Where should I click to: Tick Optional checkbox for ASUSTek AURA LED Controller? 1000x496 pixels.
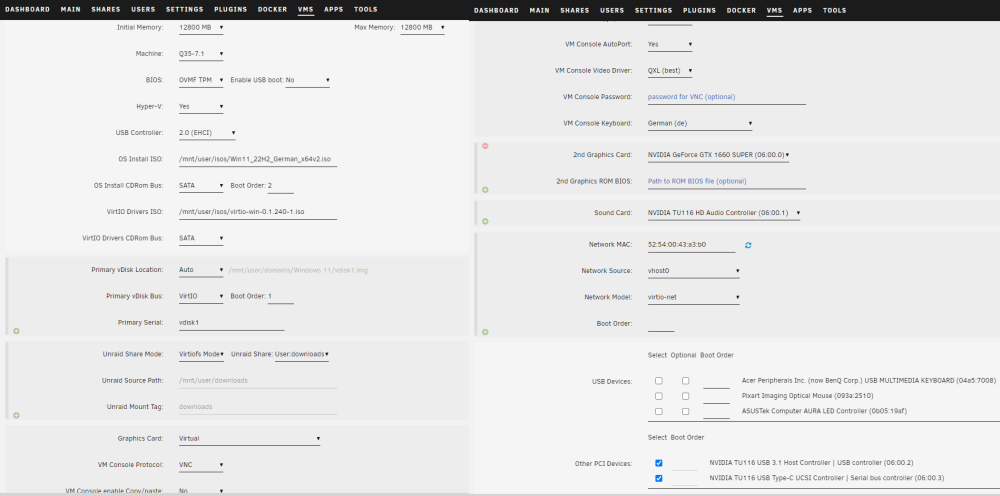coord(686,411)
